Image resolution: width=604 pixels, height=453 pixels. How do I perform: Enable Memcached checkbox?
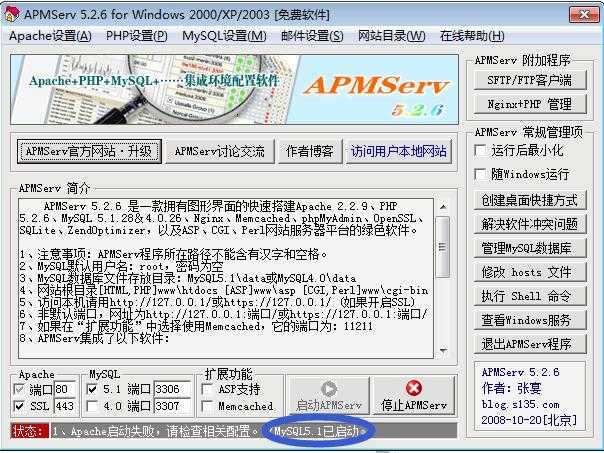[208, 406]
